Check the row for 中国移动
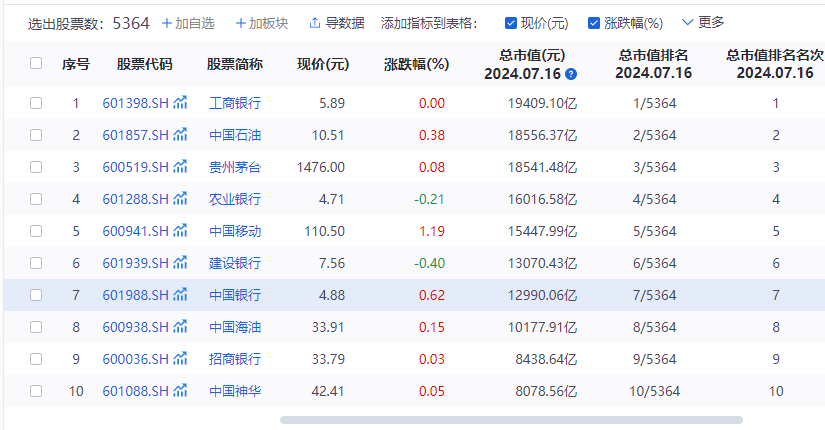Viewport: 825px width, 430px height. tap(36, 231)
